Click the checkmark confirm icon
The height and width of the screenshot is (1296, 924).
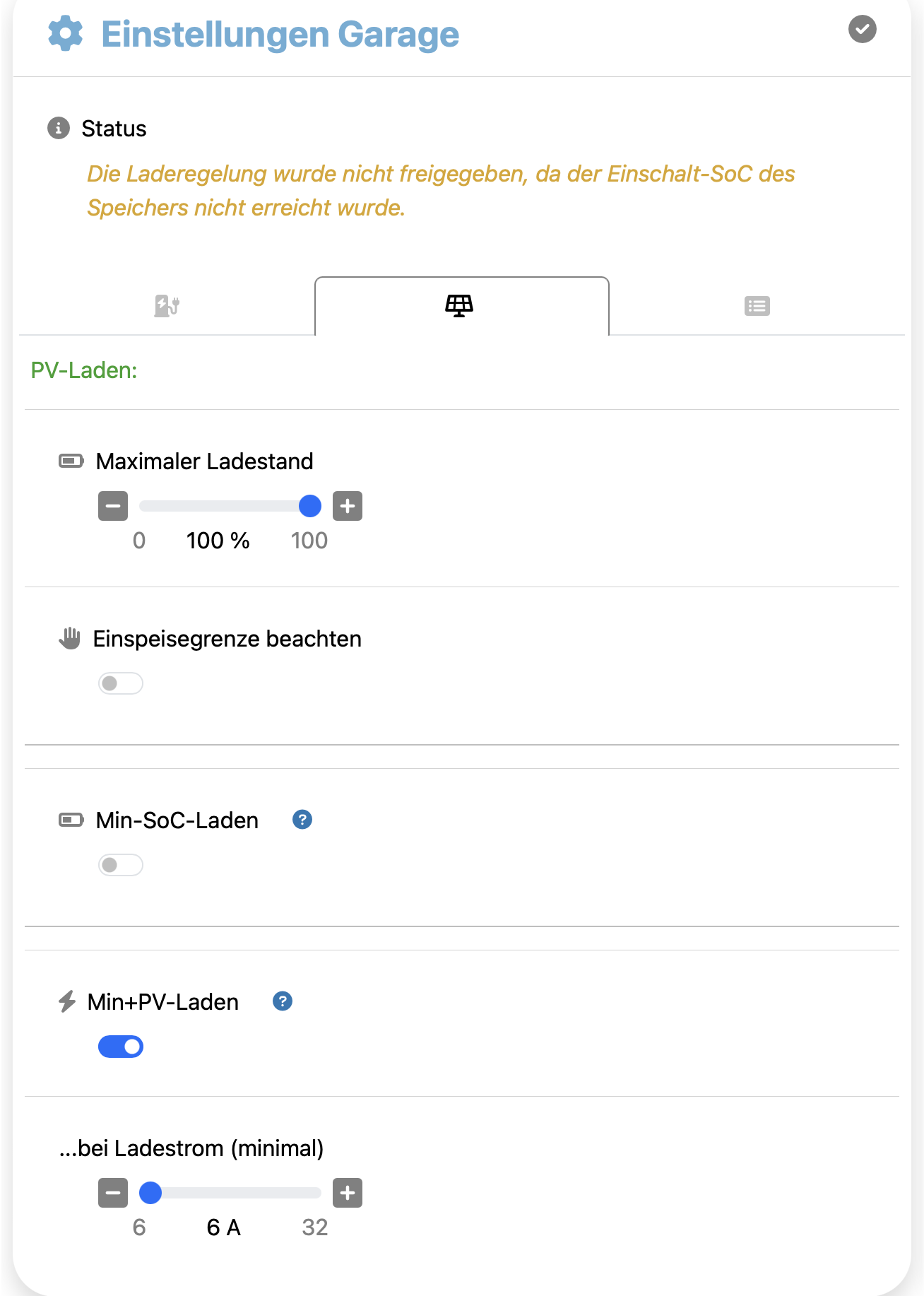862,30
